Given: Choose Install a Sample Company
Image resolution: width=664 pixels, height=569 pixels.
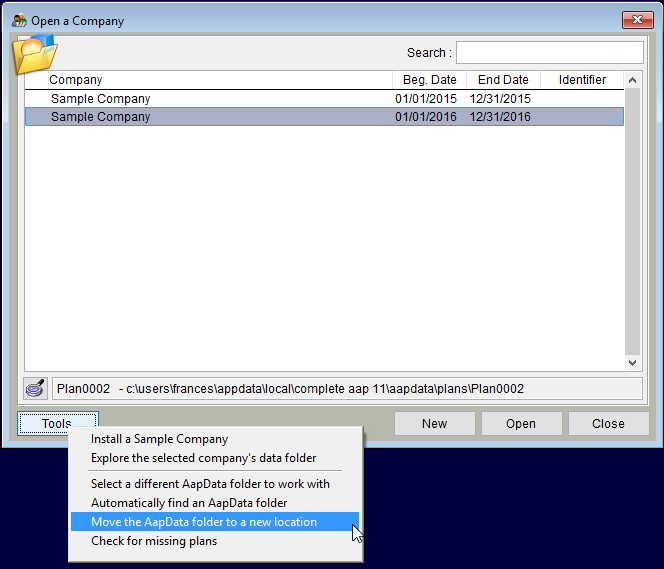Looking at the screenshot, I should pos(215,439).
